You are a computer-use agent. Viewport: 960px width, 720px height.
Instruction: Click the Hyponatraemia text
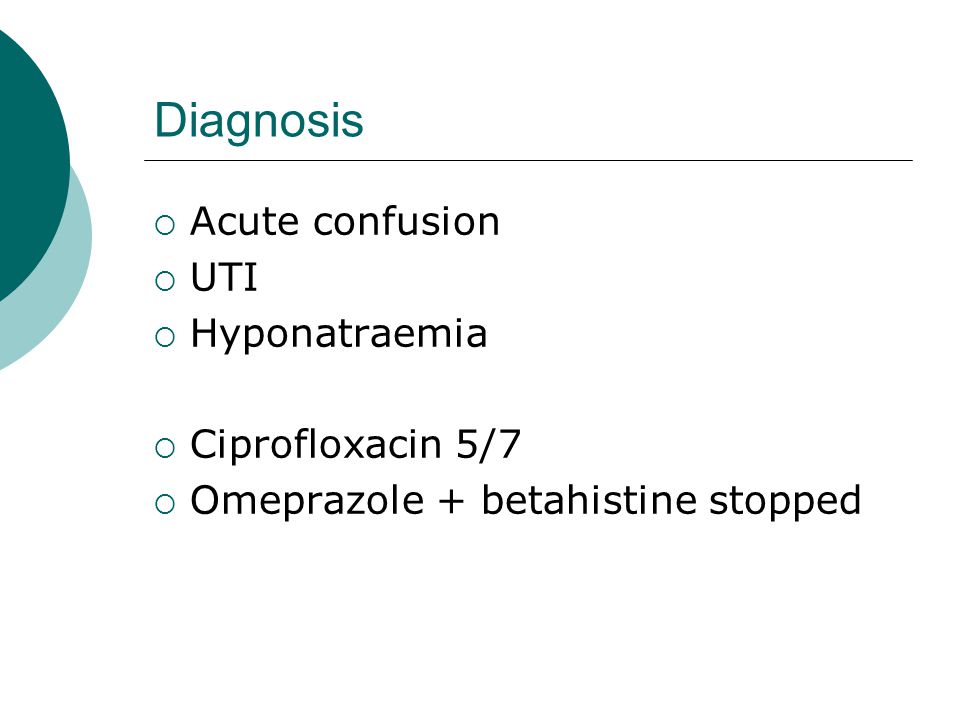click(x=339, y=335)
